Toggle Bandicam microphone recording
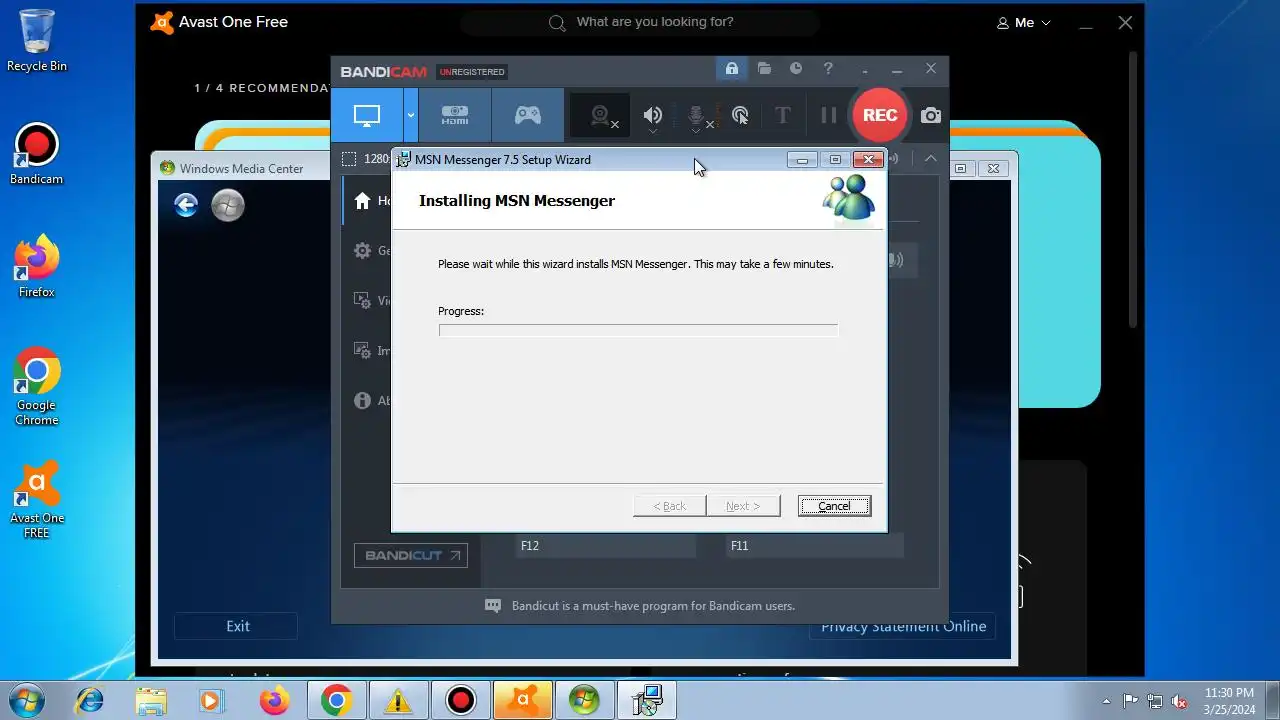The width and height of the screenshot is (1280, 720). tap(698, 116)
